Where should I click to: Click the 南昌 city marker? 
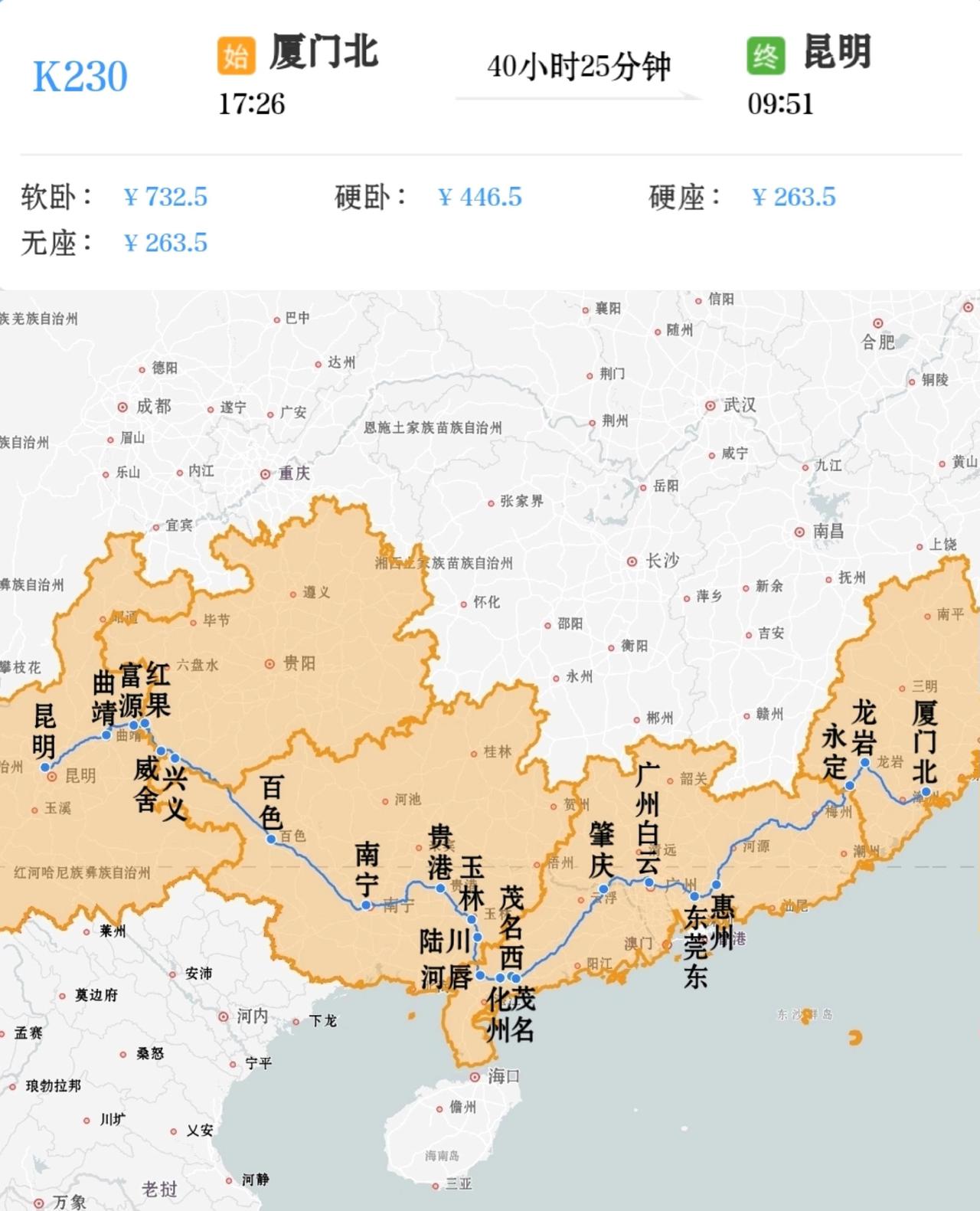tap(799, 532)
